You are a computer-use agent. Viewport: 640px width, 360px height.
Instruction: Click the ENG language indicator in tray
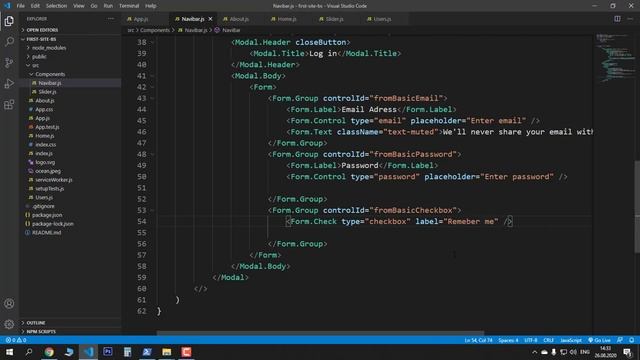click(x=585, y=352)
